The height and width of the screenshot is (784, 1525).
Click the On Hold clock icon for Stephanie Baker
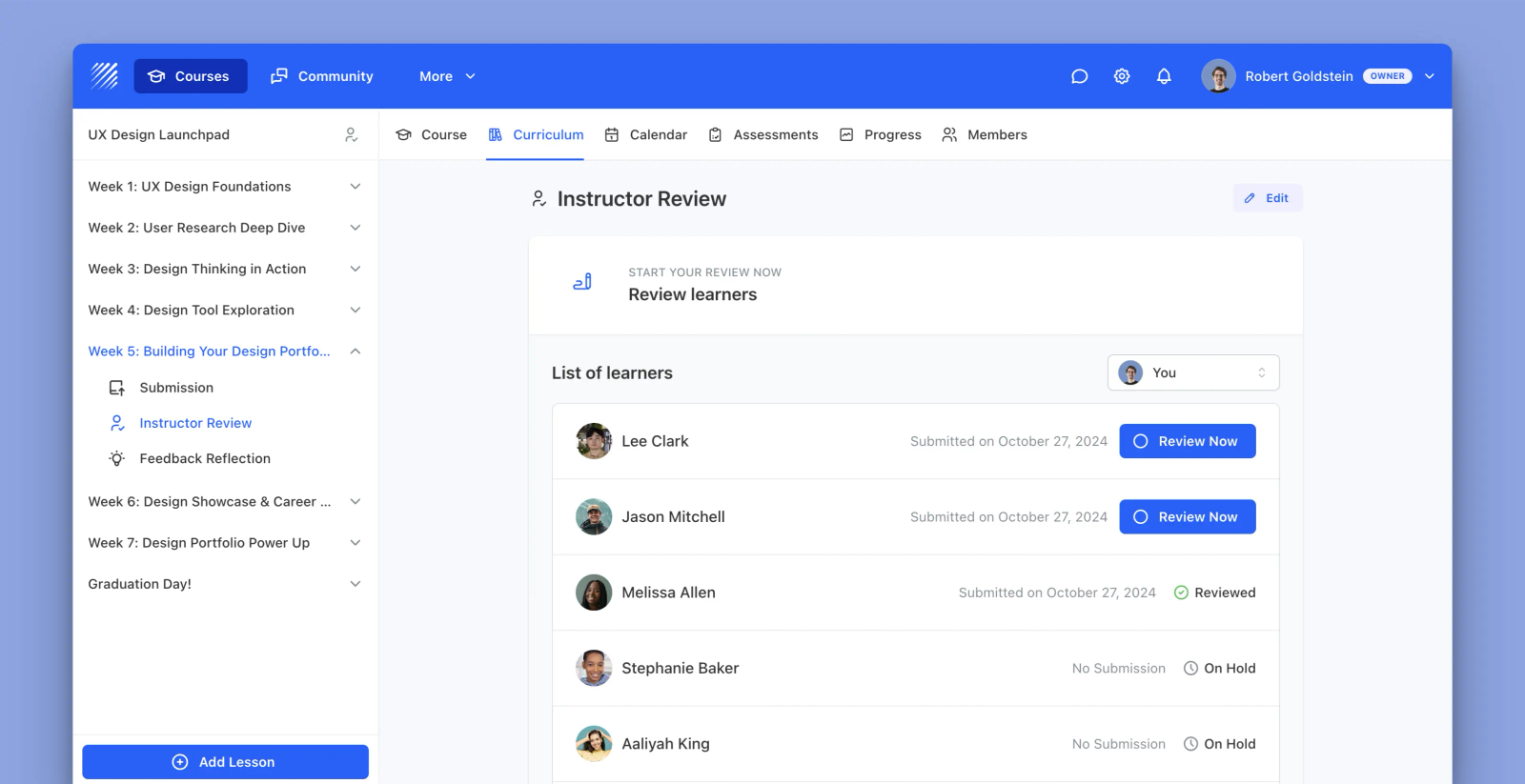pos(1190,668)
